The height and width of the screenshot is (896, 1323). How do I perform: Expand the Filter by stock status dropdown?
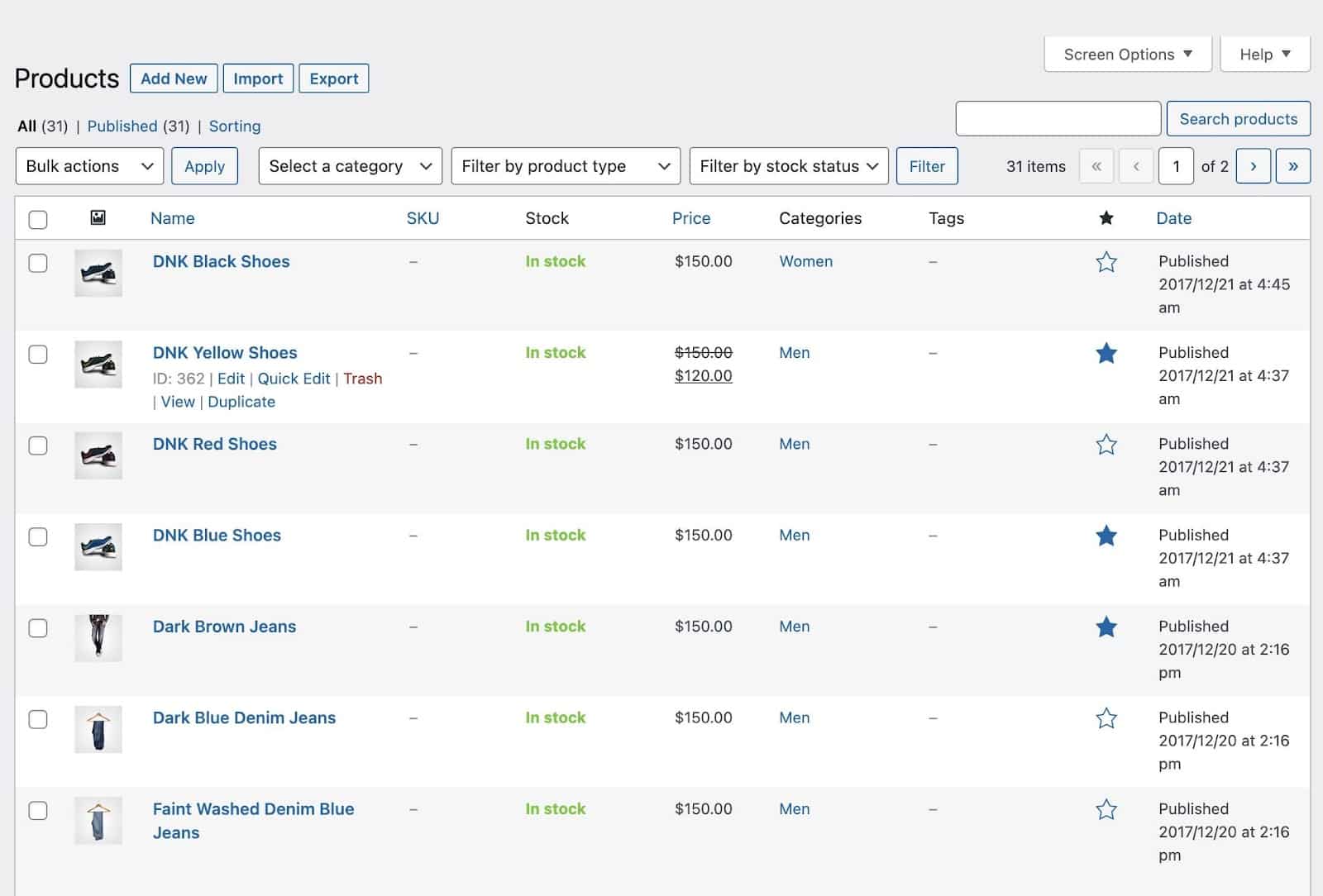[787, 166]
